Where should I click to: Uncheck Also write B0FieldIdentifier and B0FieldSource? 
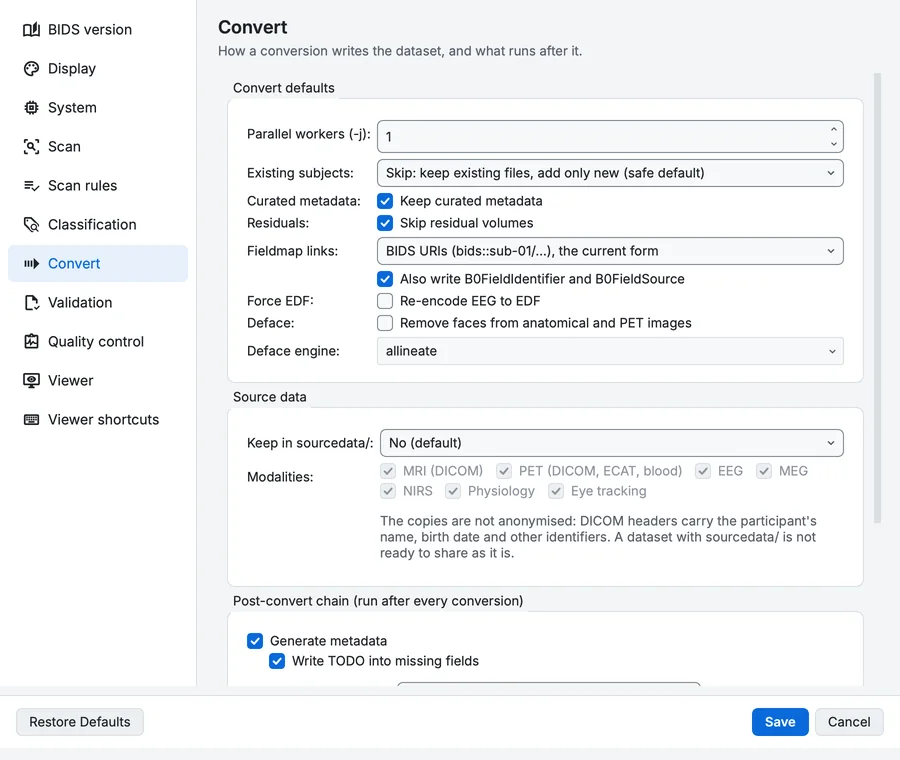[x=385, y=279]
